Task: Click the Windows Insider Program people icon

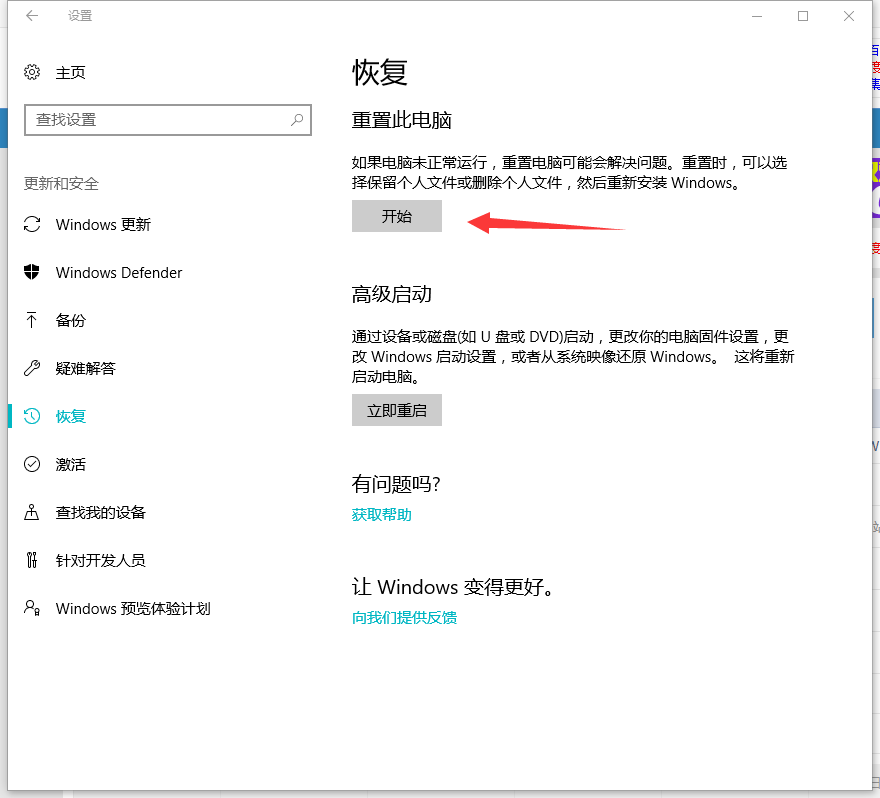Action: (x=33, y=608)
